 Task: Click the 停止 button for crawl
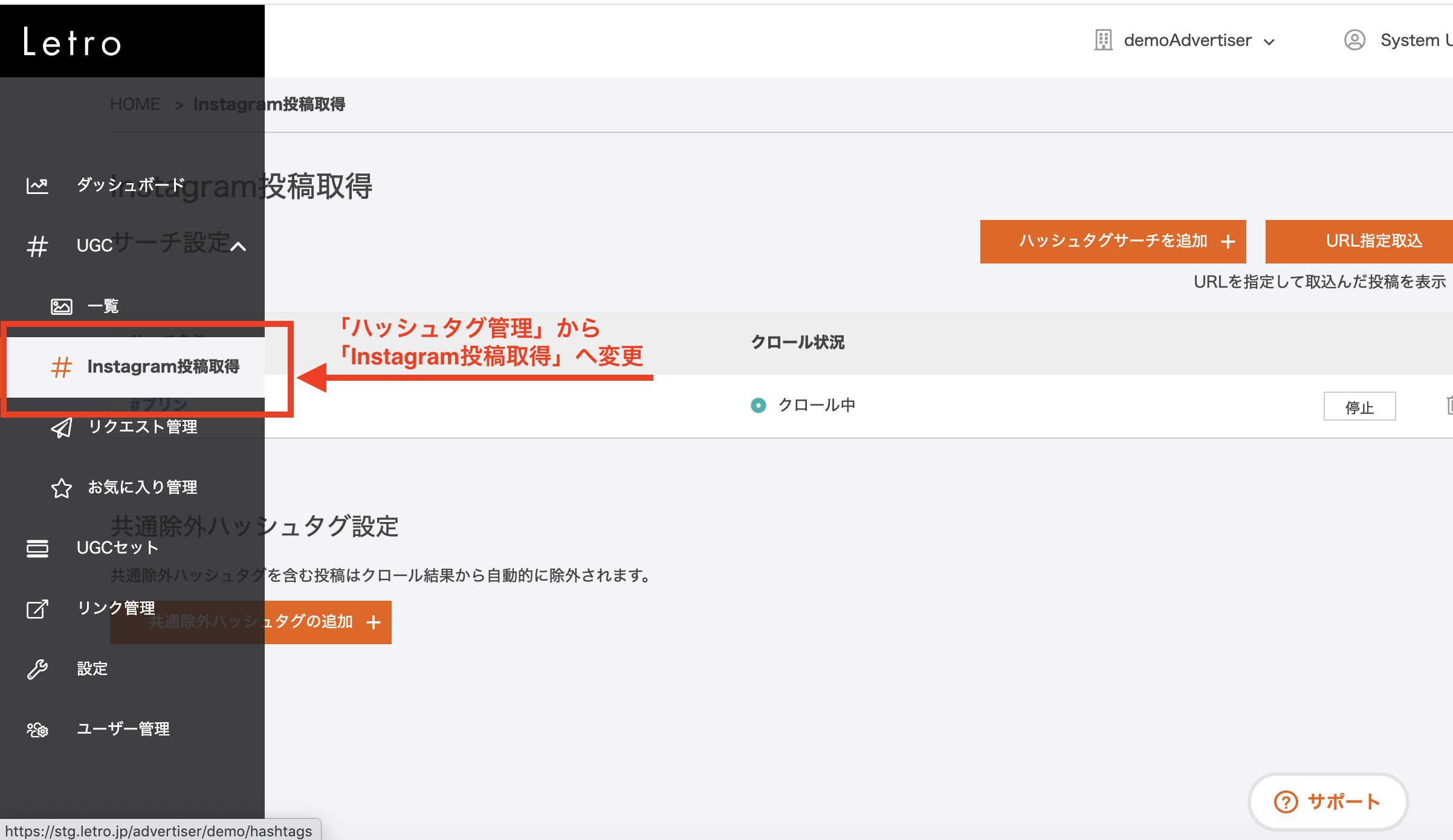point(1359,407)
